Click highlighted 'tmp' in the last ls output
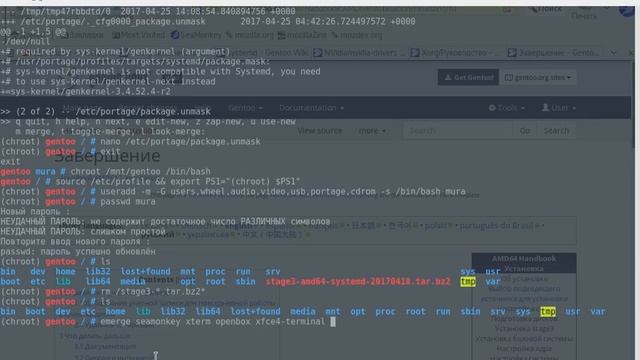Image resolution: width=640 pixels, height=360 pixels. [548, 311]
